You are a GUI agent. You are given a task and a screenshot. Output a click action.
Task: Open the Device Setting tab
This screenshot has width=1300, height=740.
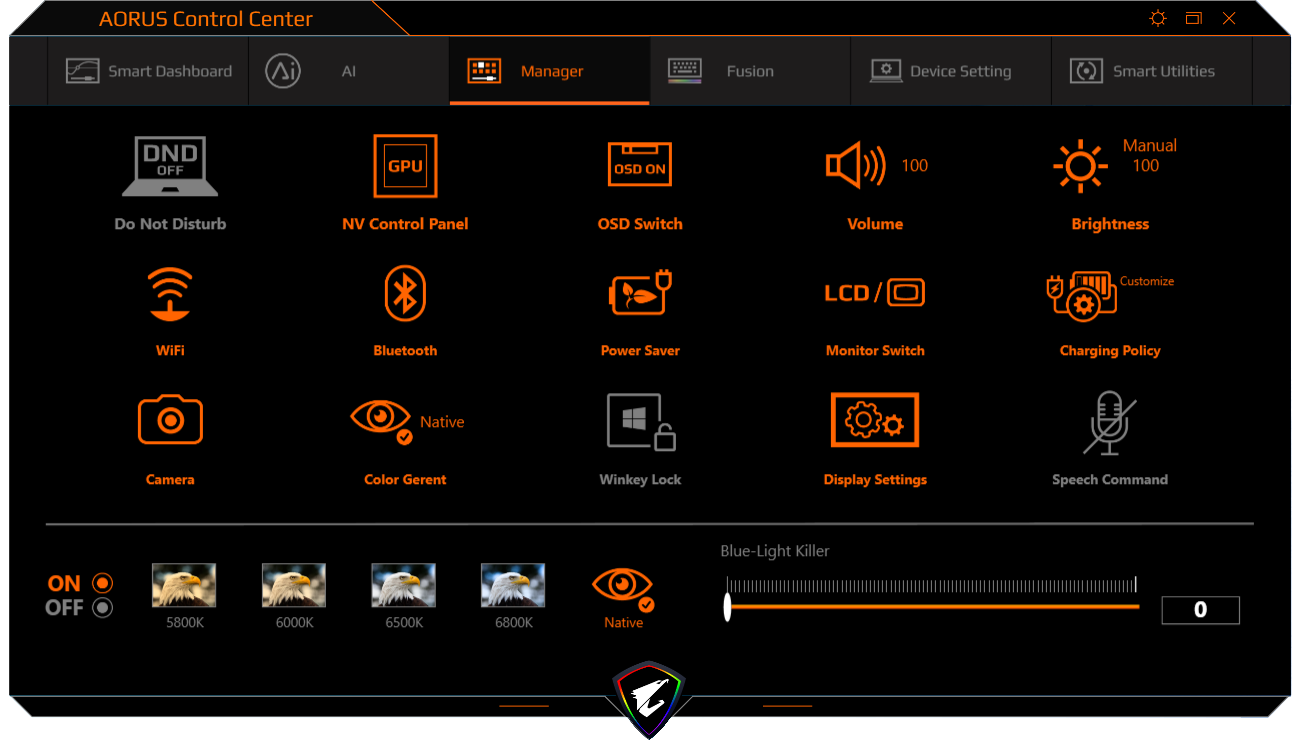point(951,71)
